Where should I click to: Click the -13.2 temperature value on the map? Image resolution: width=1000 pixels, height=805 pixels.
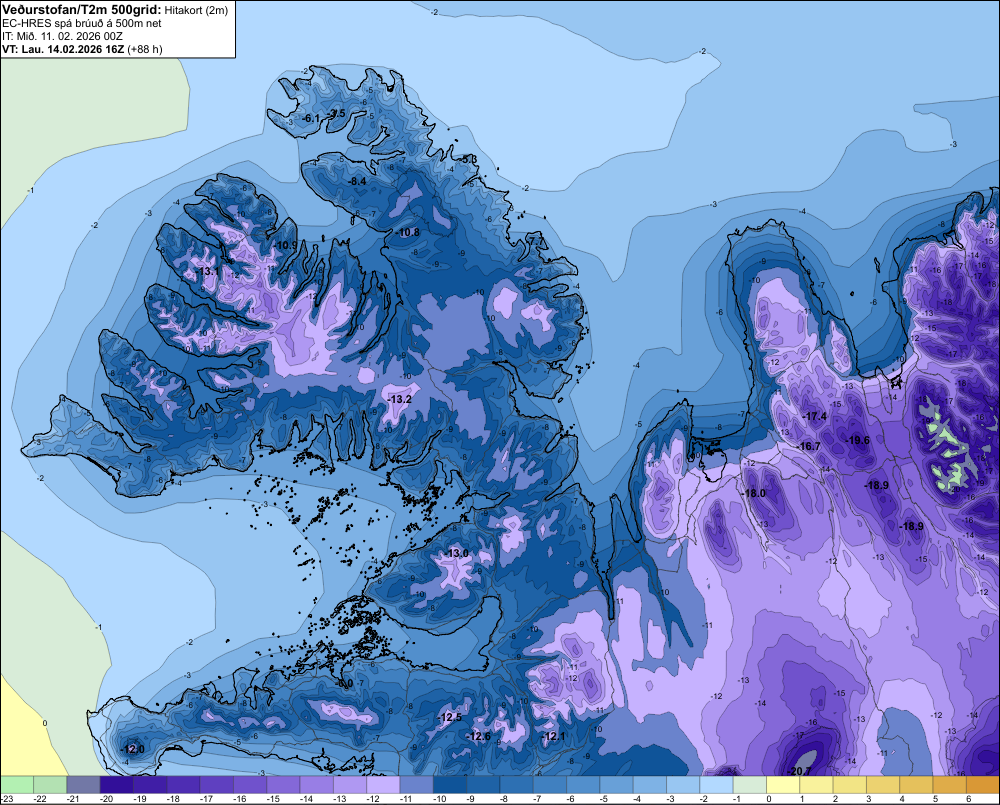[399, 399]
